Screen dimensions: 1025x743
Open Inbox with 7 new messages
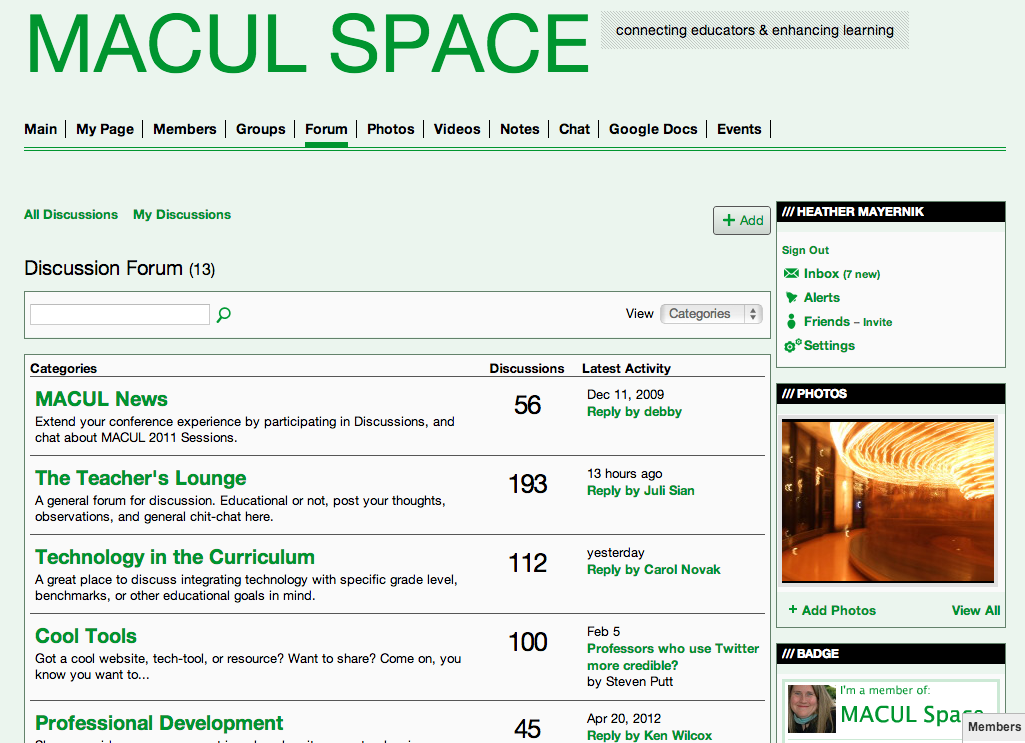click(x=842, y=274)
